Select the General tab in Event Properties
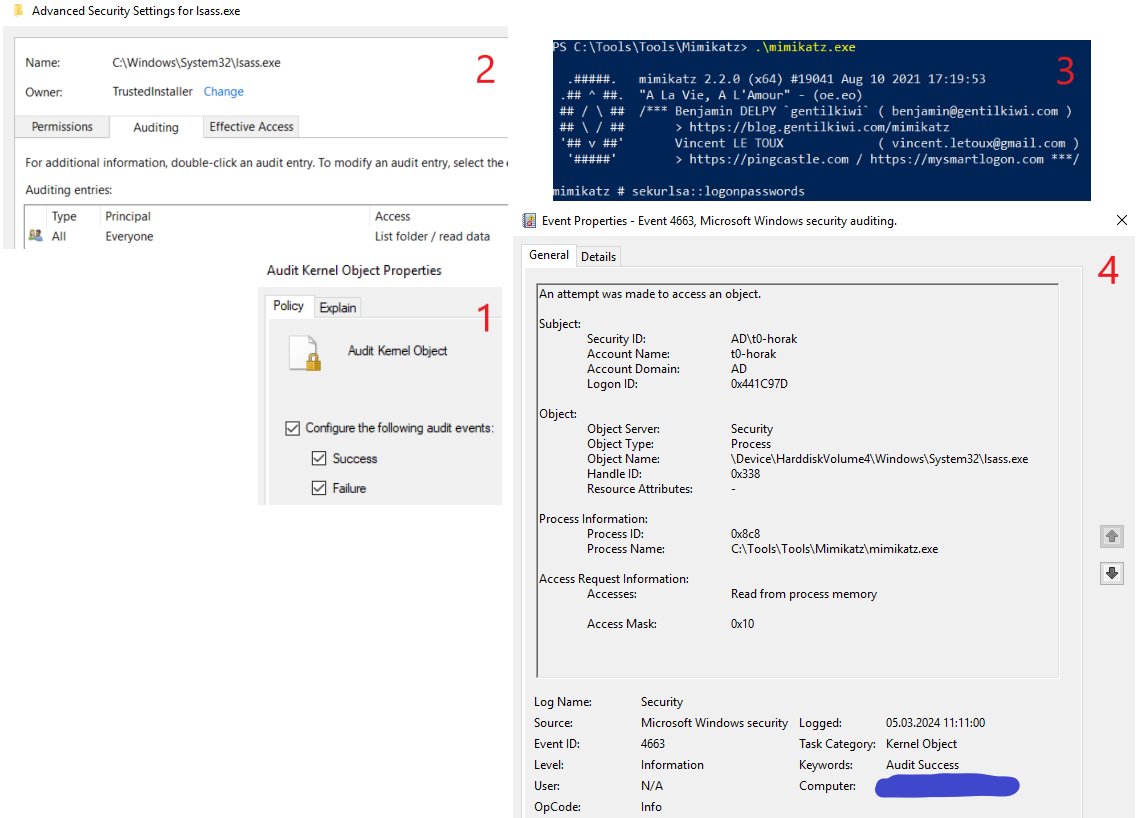The height and width of the screenshot is (818, 1136). 548,255
